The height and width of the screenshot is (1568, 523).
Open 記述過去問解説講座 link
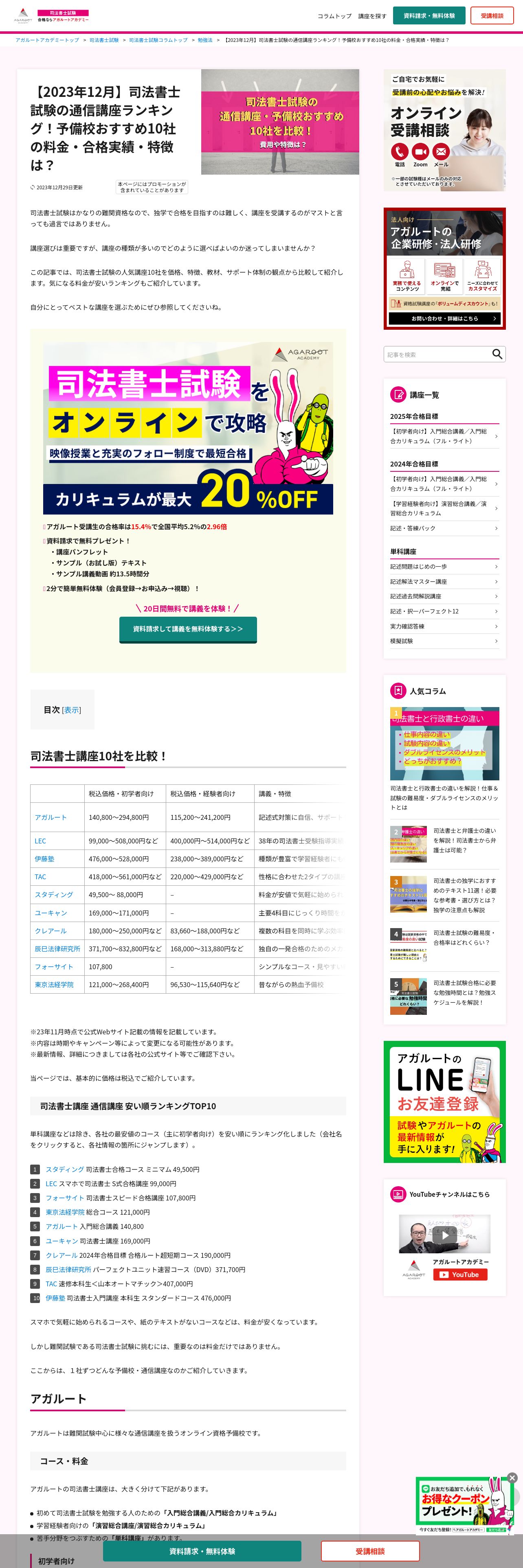(444, 596)
